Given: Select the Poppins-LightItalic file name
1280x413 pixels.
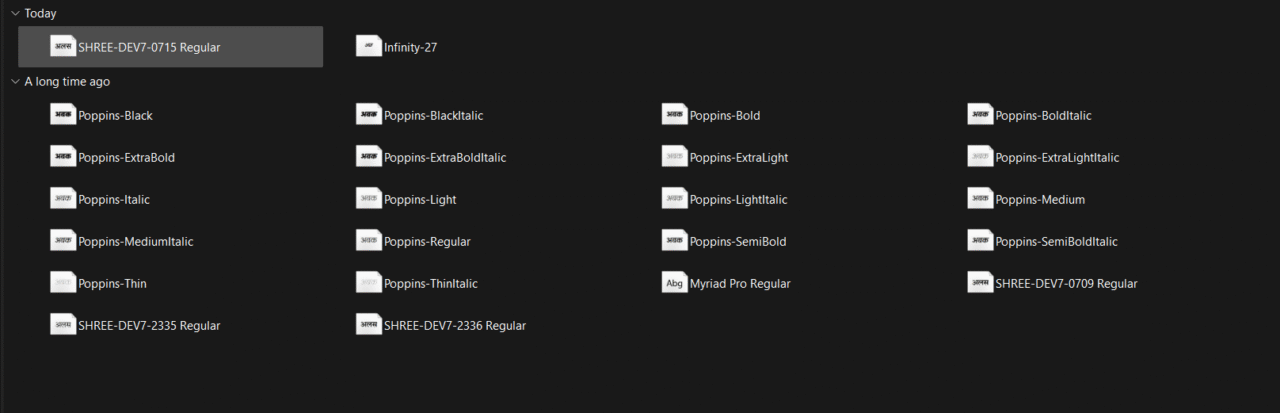Looking at the screenshot, I should point(738,199).
